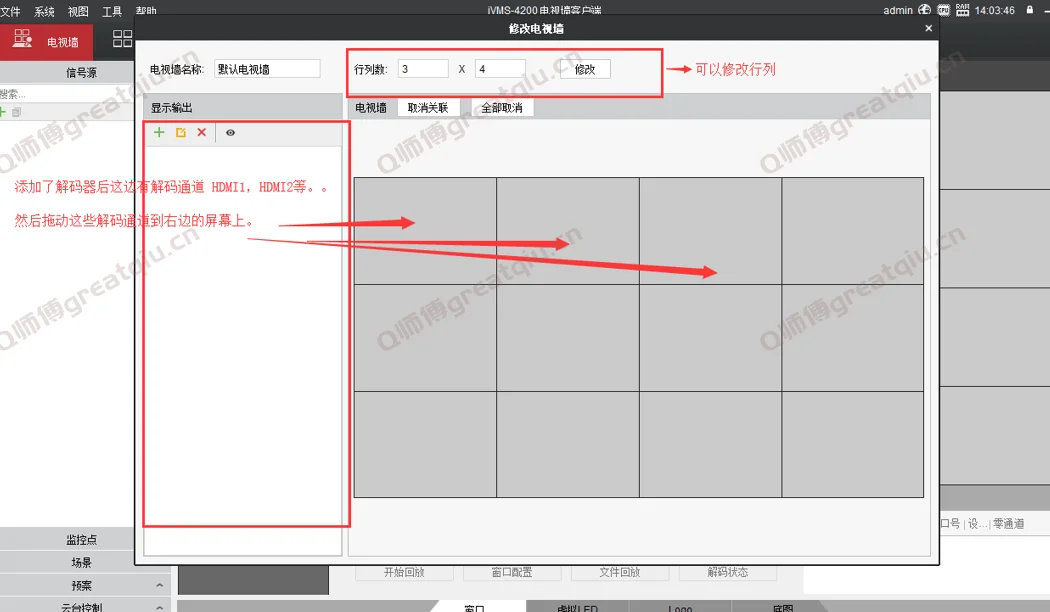Click the 取消关联 button

428,108
